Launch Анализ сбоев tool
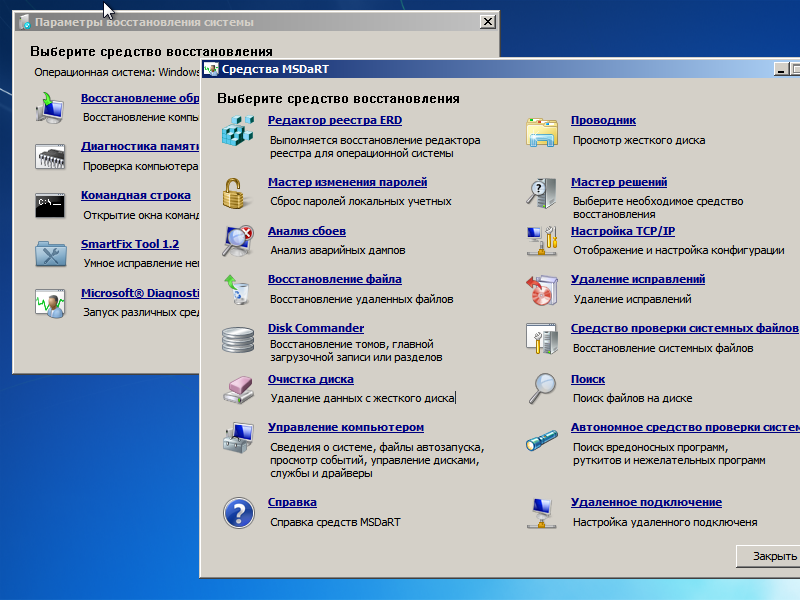Viewport: 800px width, 600px height. (x=307, y=231)
